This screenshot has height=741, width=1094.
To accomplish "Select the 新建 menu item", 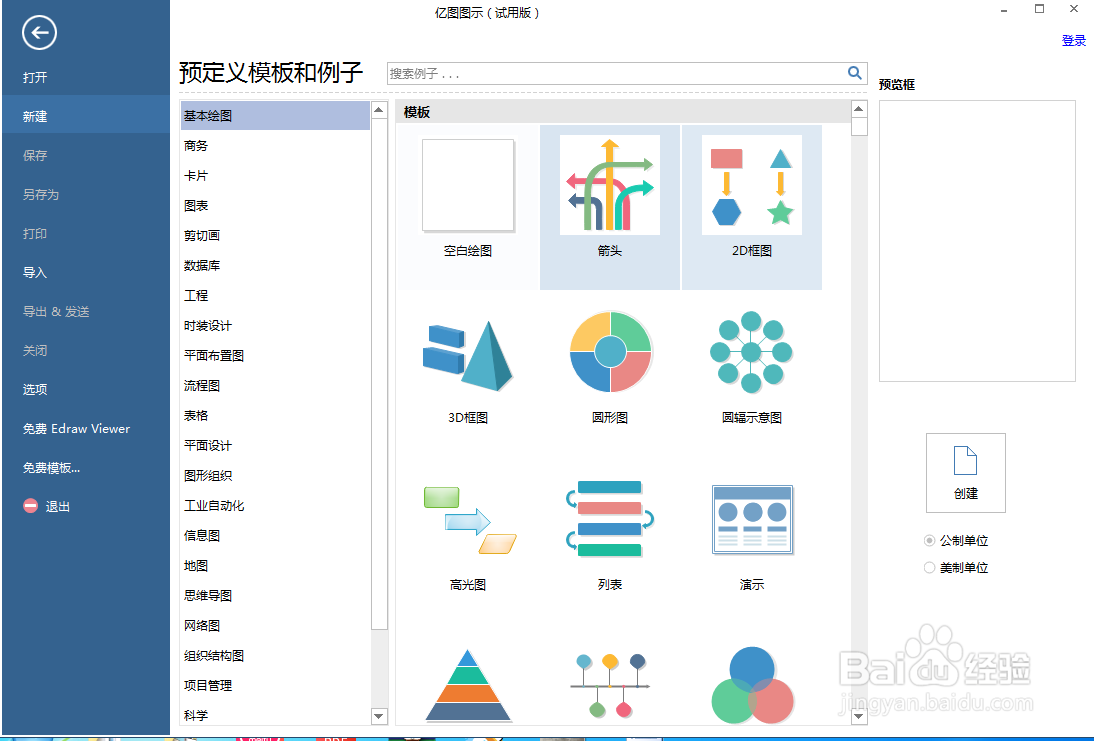I will tap(85, 116).
